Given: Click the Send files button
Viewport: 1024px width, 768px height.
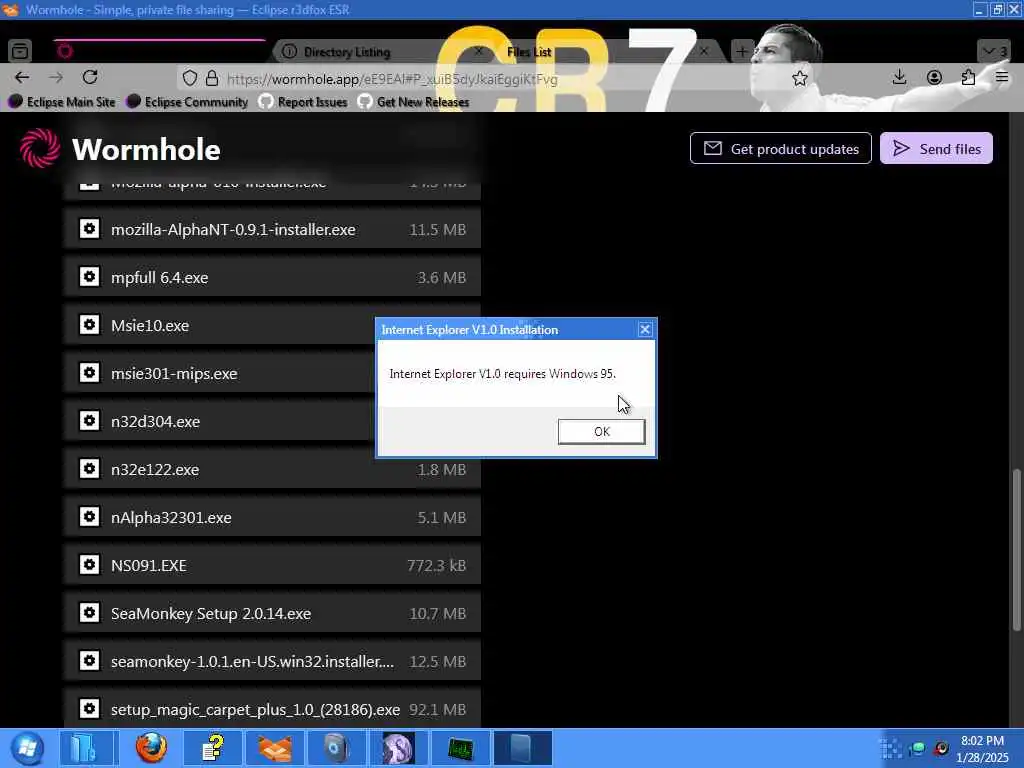Looking at the screenshot, I should coord(936,148).
